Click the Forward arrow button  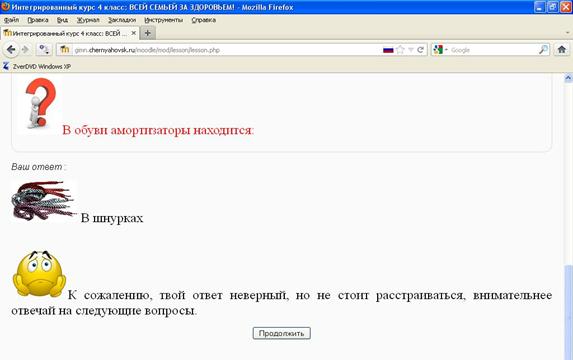[x=25, y=49]
